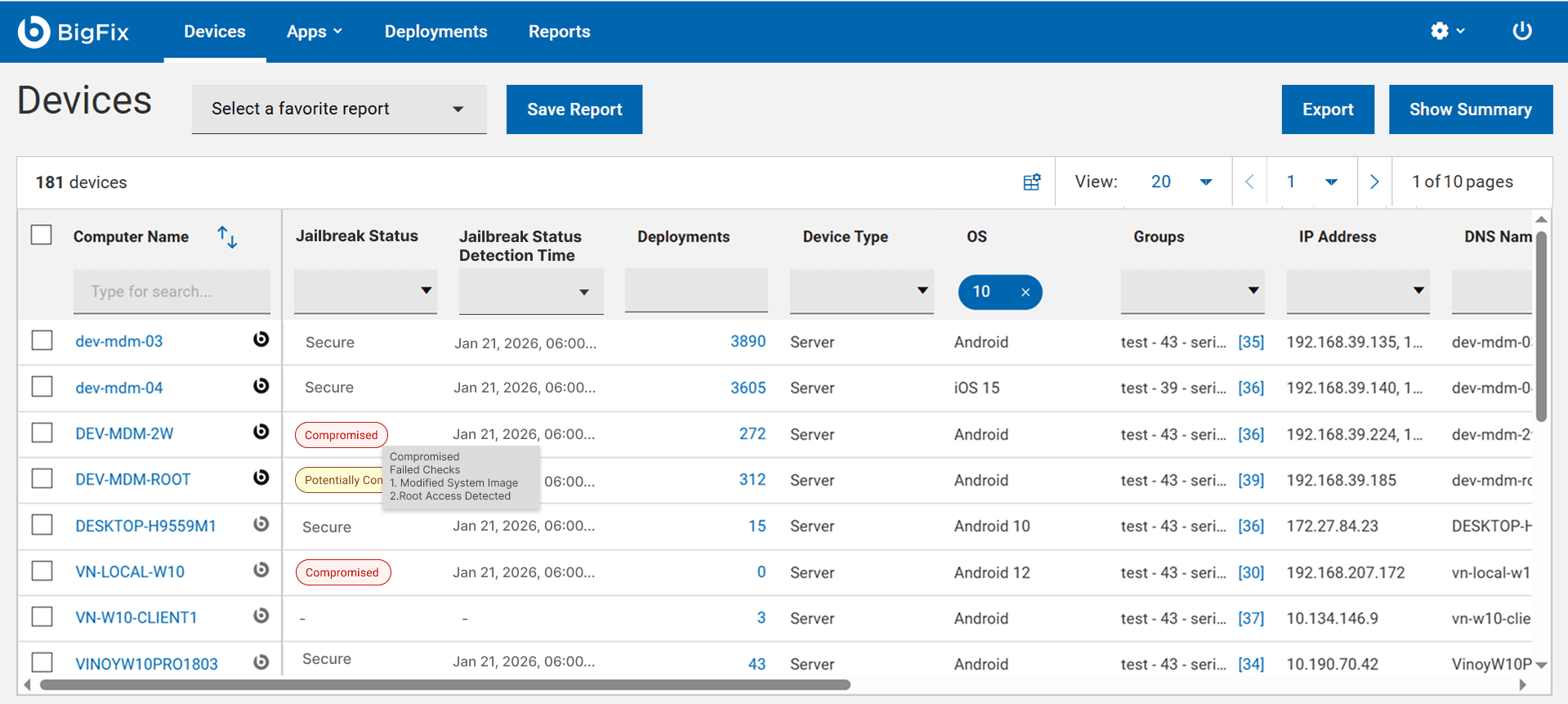
Task: Go to the next page arrow
Action: coord(1374,182)
